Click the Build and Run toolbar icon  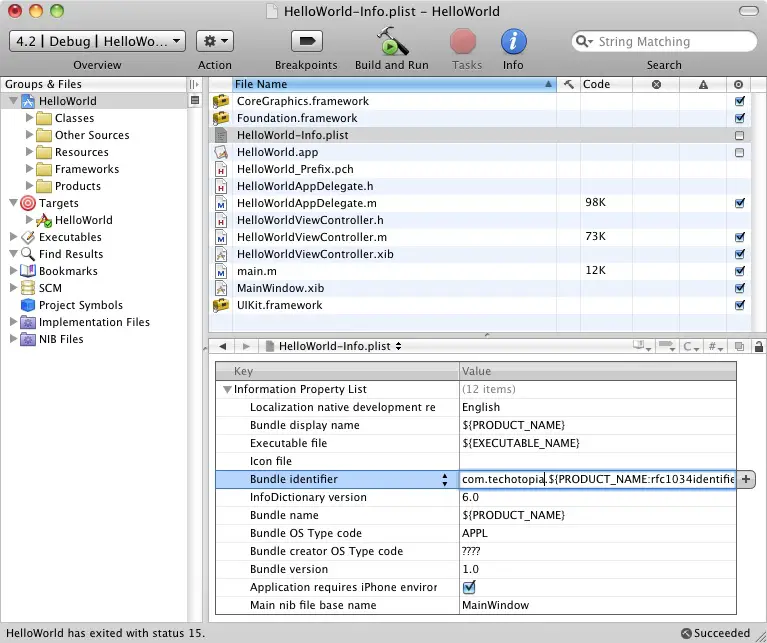coord(391,42)
